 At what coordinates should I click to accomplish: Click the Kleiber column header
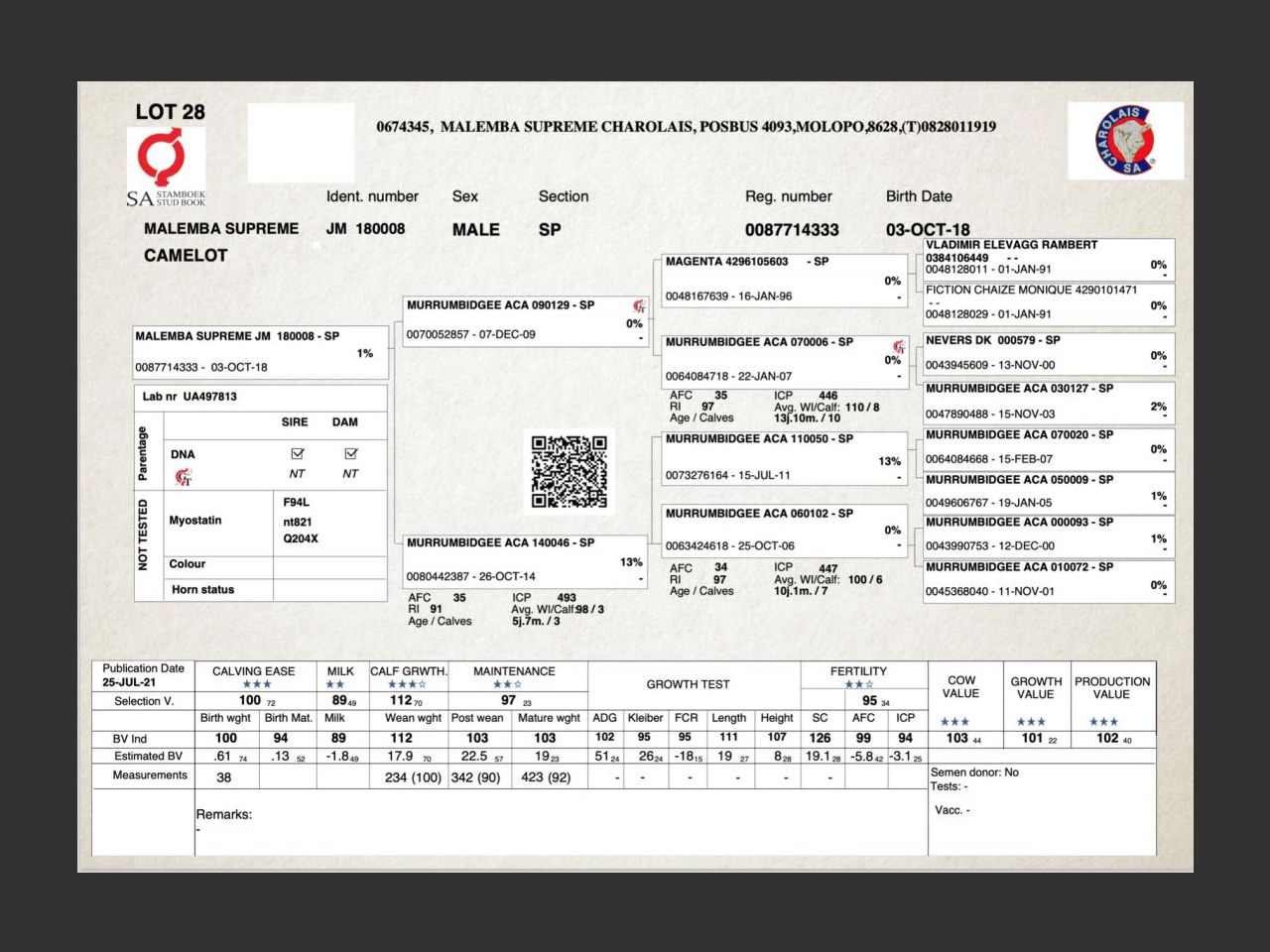click(645, 718)
